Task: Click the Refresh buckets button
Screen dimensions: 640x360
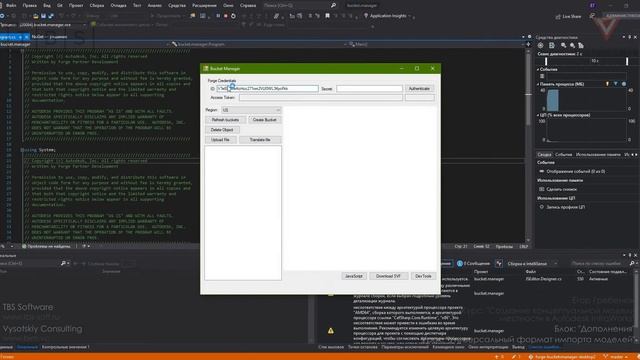Action: pos(225,120)
